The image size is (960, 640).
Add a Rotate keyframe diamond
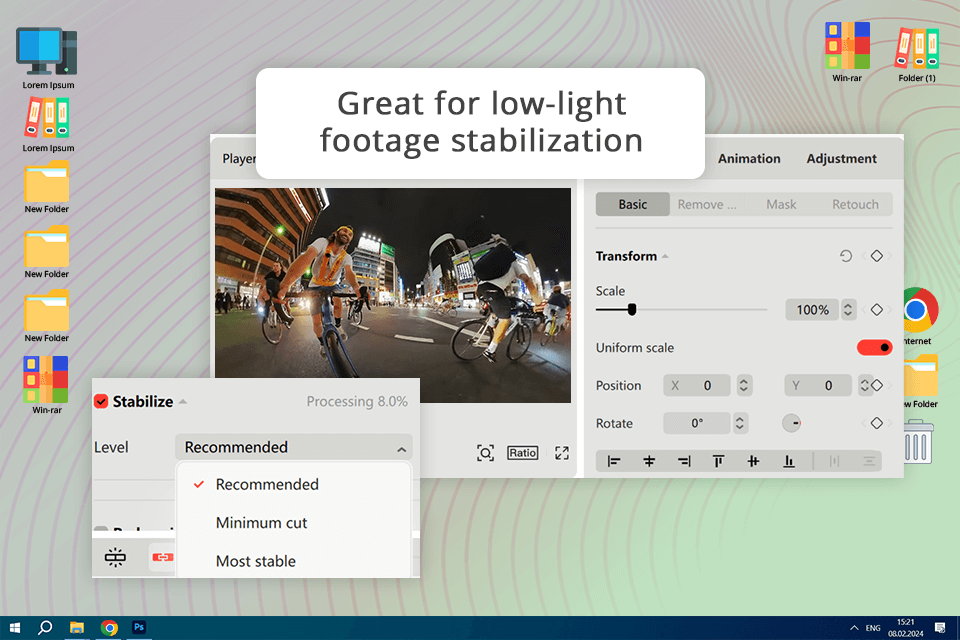pos(877,423)
